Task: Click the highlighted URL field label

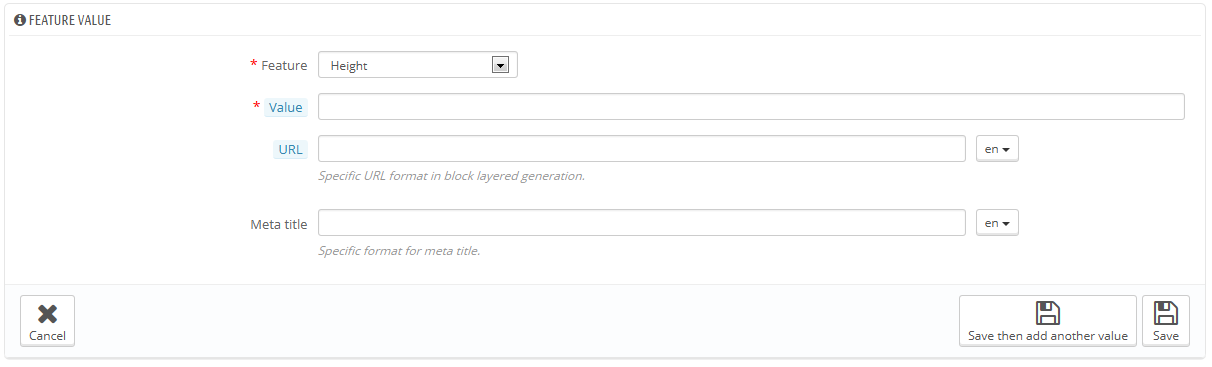Action: [290, 149]
